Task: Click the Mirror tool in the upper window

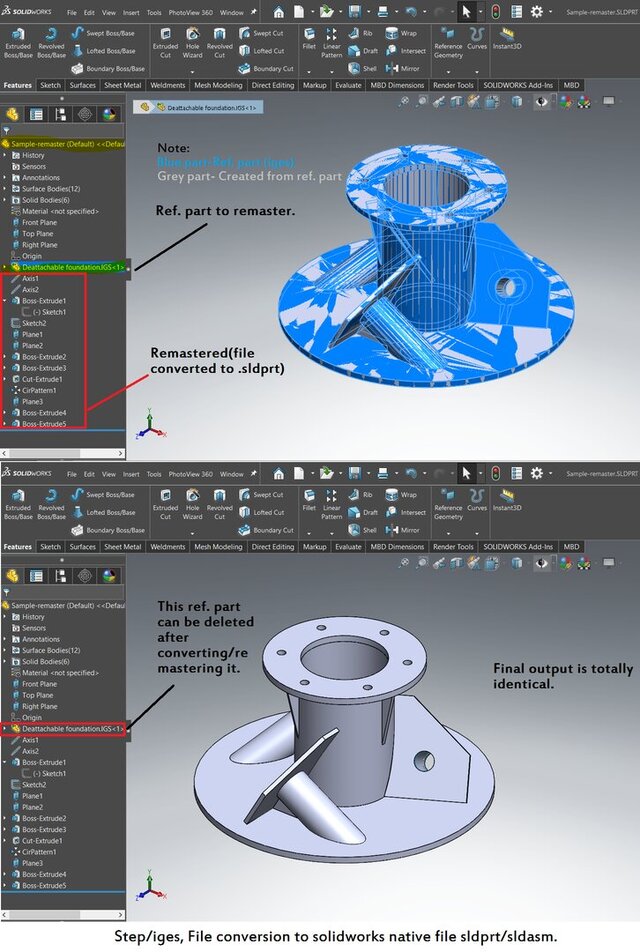Action: [403, 69]
